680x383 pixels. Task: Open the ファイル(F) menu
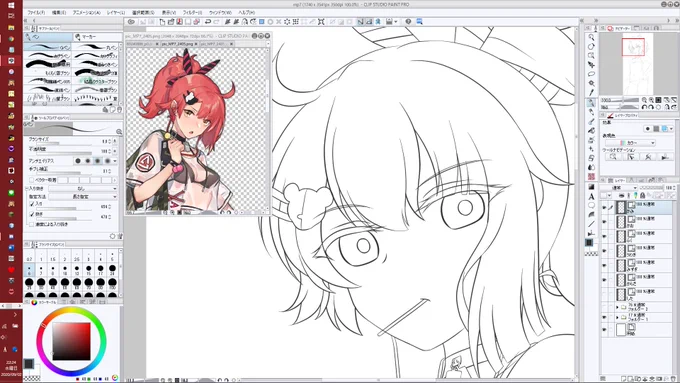[36, 13]
